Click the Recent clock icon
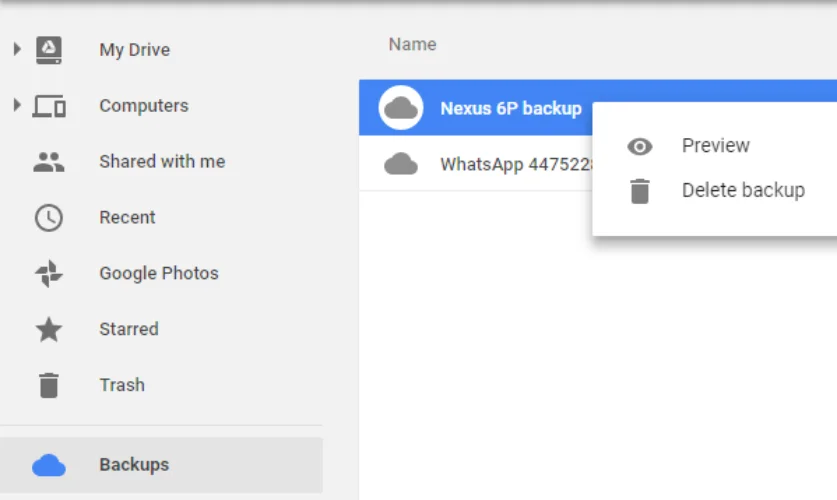 (x=49, y=218)
